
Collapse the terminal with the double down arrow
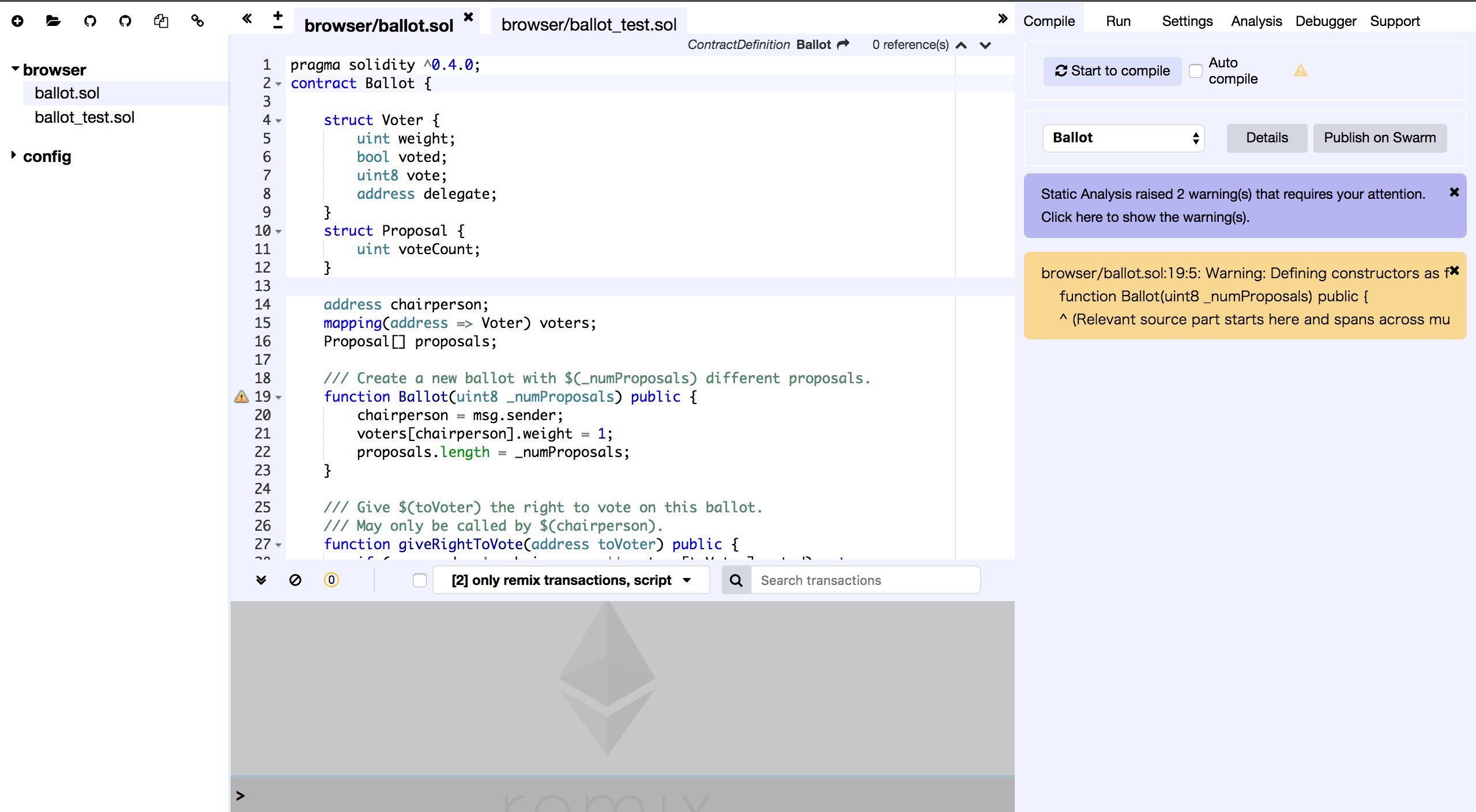[x=261, y=580]
